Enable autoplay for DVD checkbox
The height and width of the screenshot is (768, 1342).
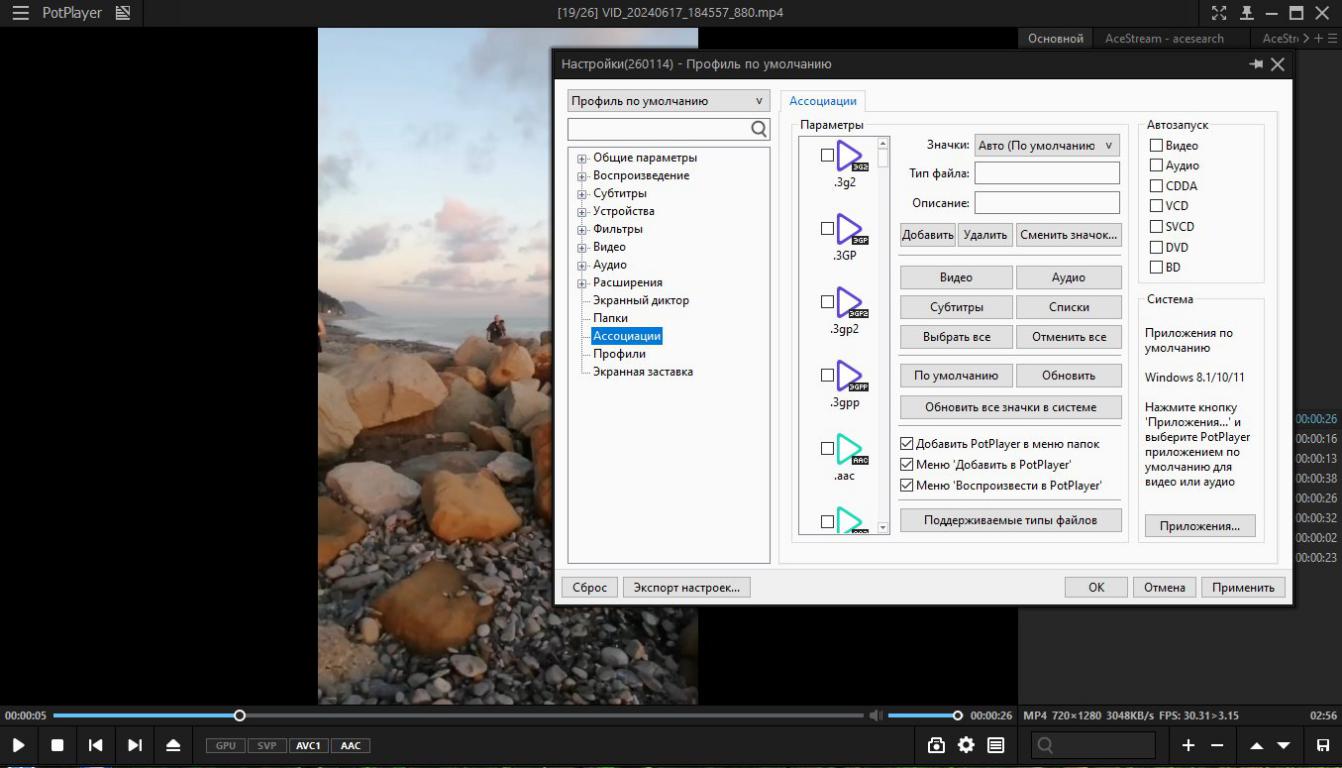pos(1157,247)
